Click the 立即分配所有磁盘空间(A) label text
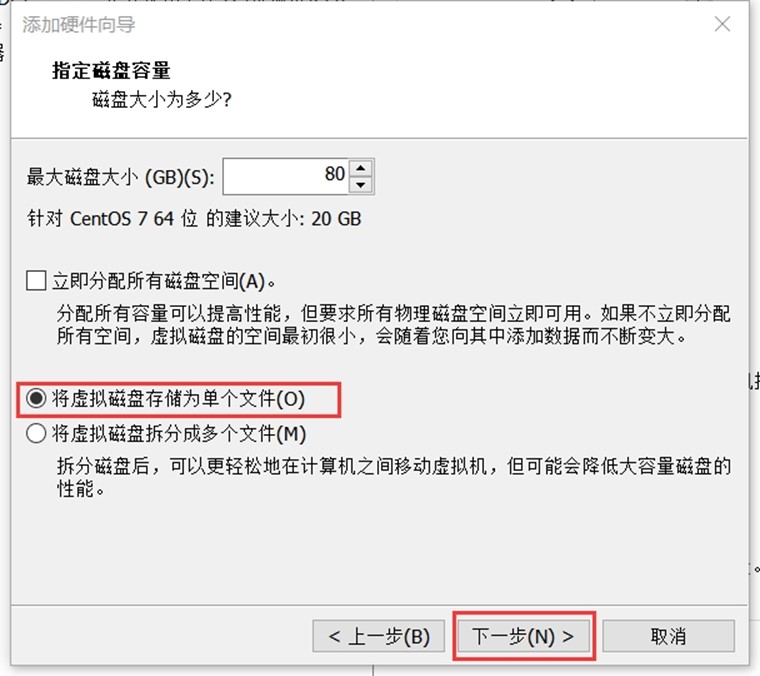Image resolution: width=760 pixels, height=676 pixels. pos(164,281)
